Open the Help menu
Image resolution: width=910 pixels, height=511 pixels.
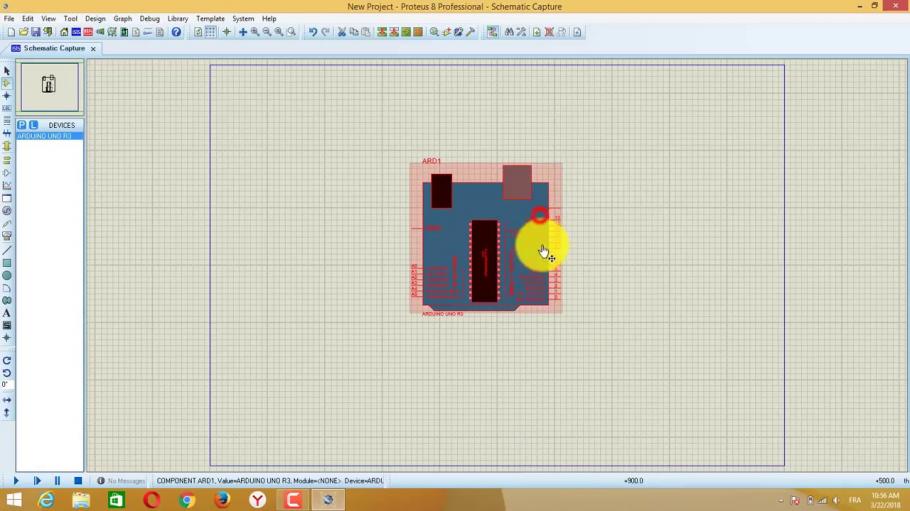coord(269,19)
